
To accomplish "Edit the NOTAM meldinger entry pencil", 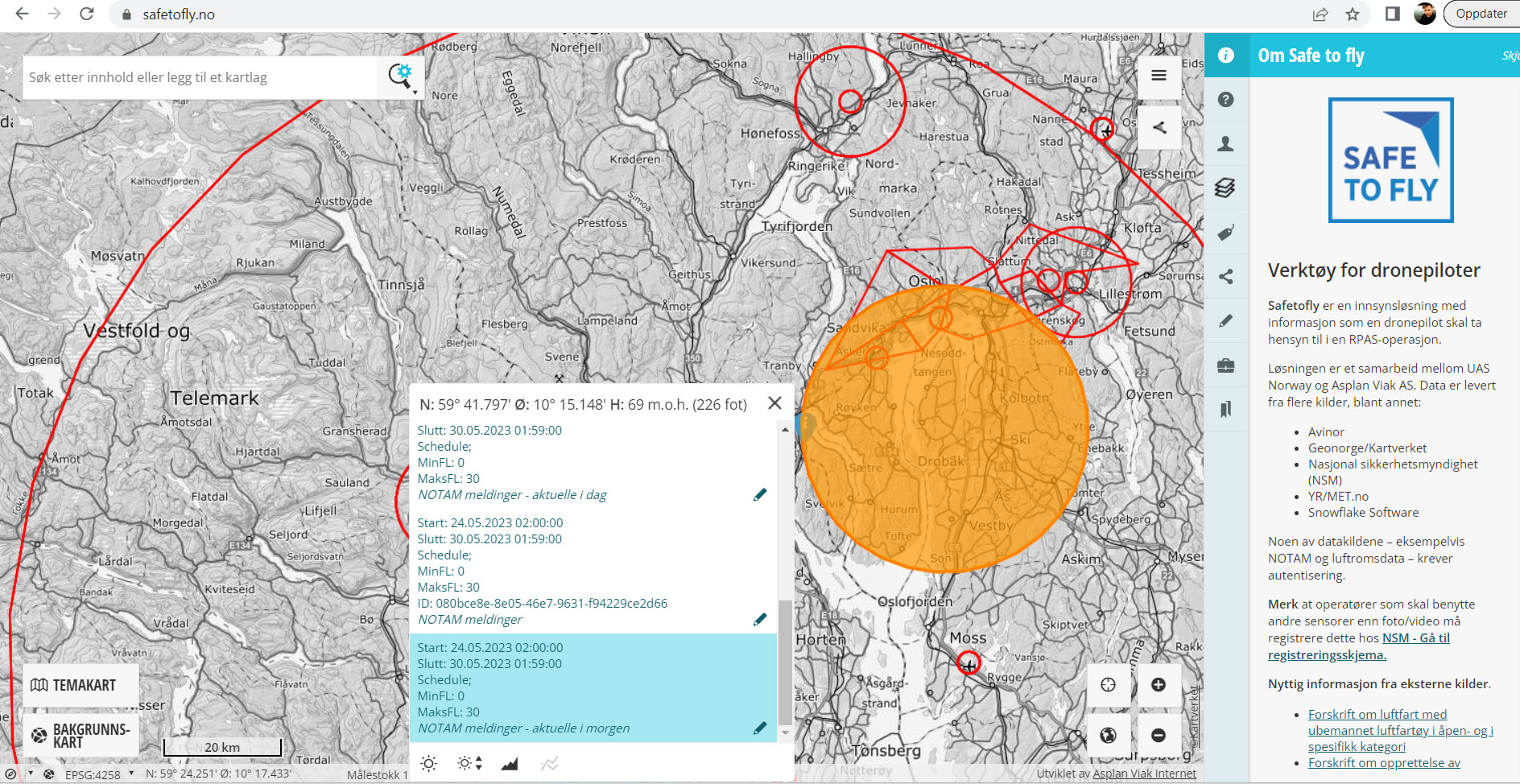I will (x=760, y=620).
